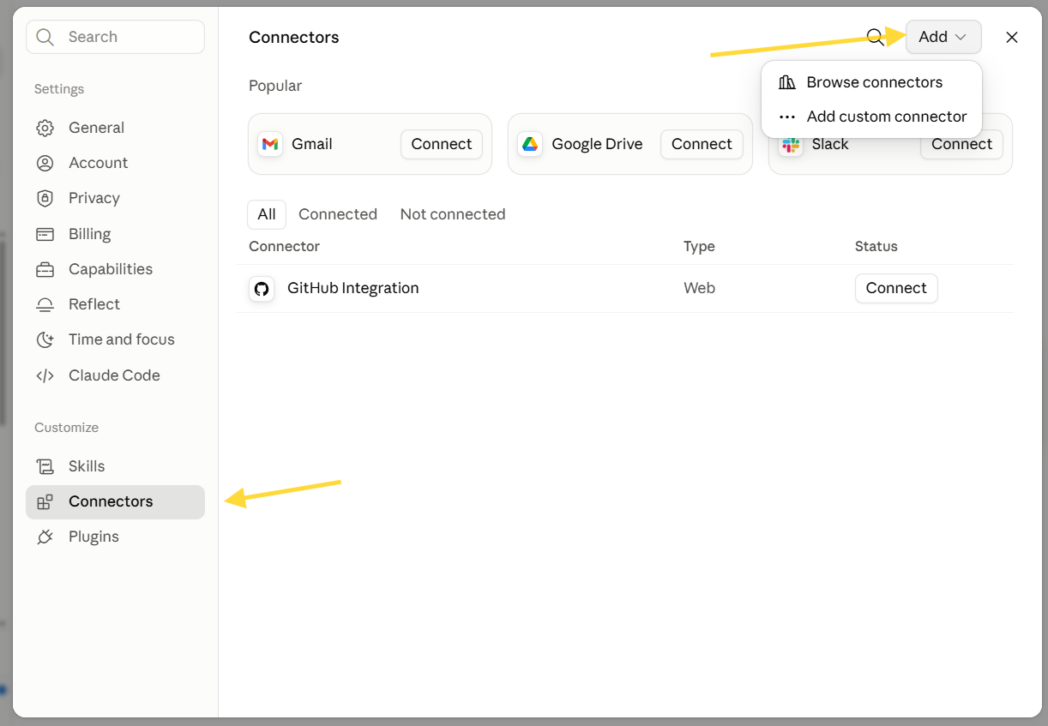Click the Billing card icon
The image size is (1048, 726).
click(x=45, y=234)
